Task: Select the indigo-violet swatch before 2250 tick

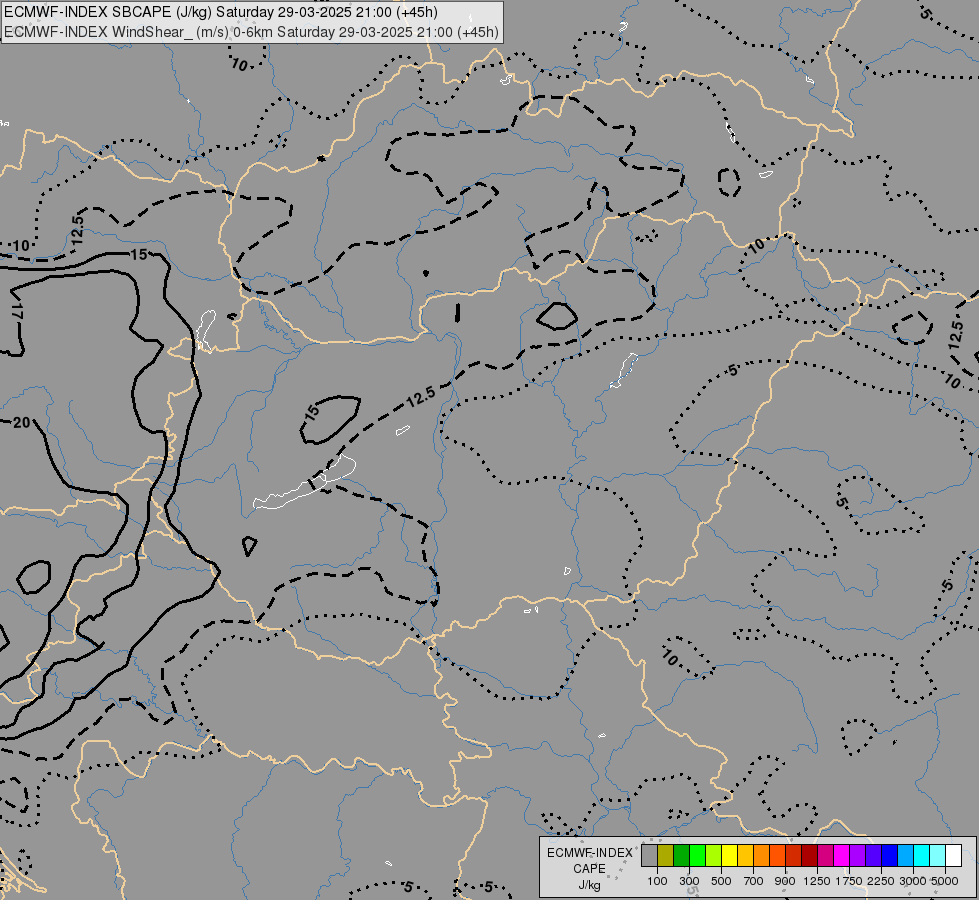Action: [x=873, y=855]
